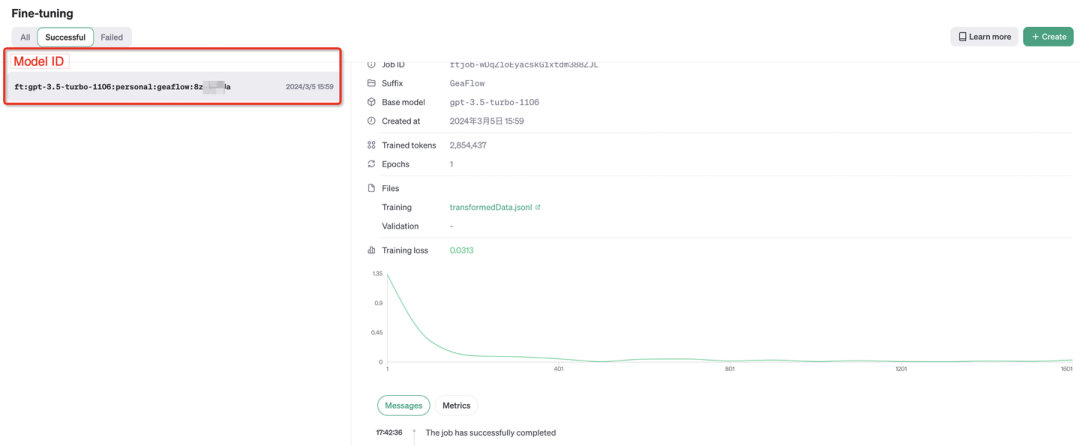Create a new fine-tuning job

[1048, 37]
